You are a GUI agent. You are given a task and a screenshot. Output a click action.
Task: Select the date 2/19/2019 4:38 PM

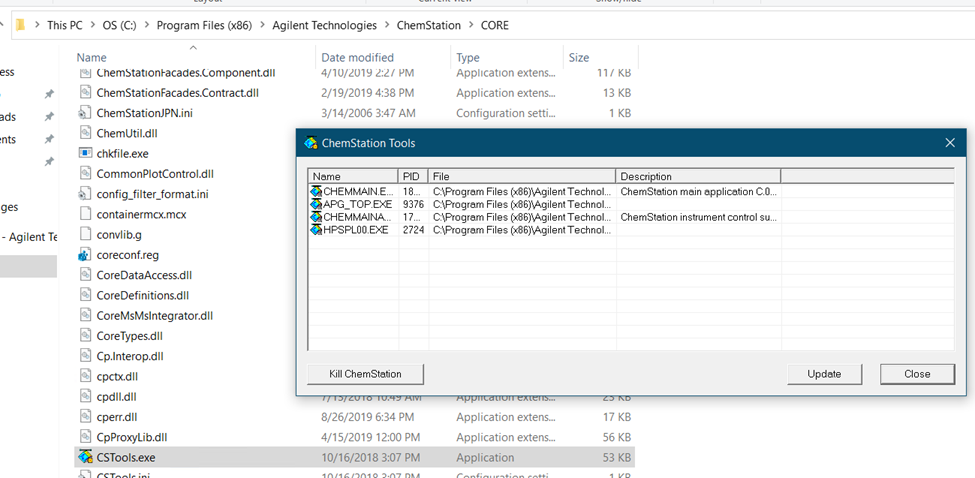point(367,93)
